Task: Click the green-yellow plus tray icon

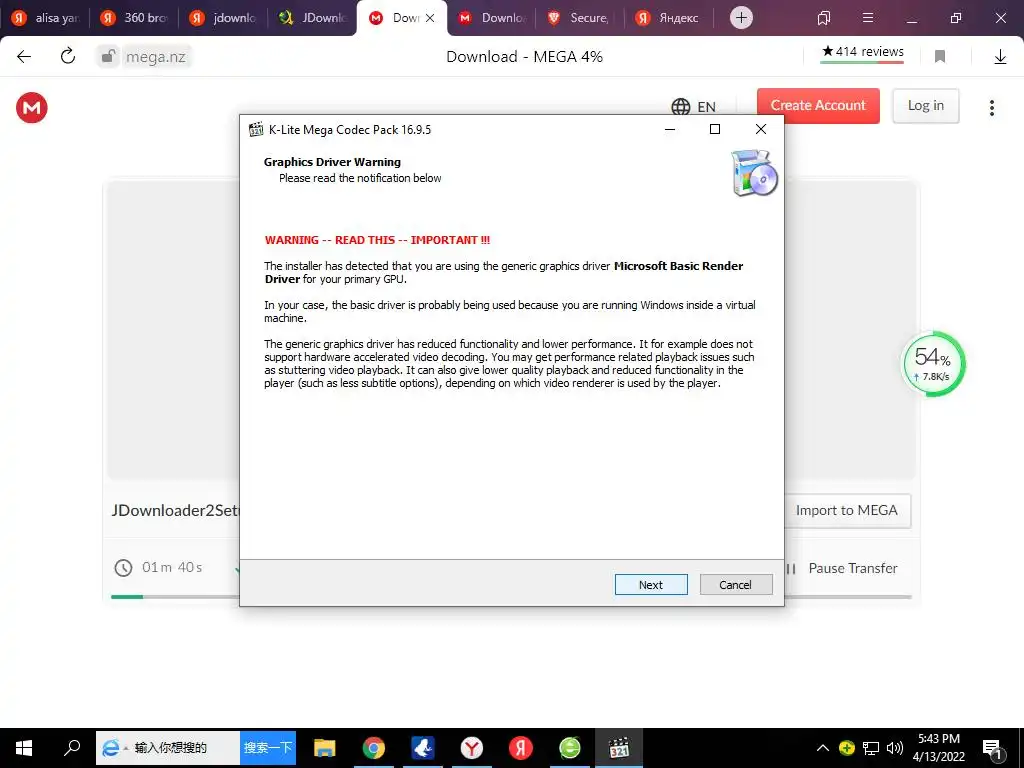Action: point(846,748)
